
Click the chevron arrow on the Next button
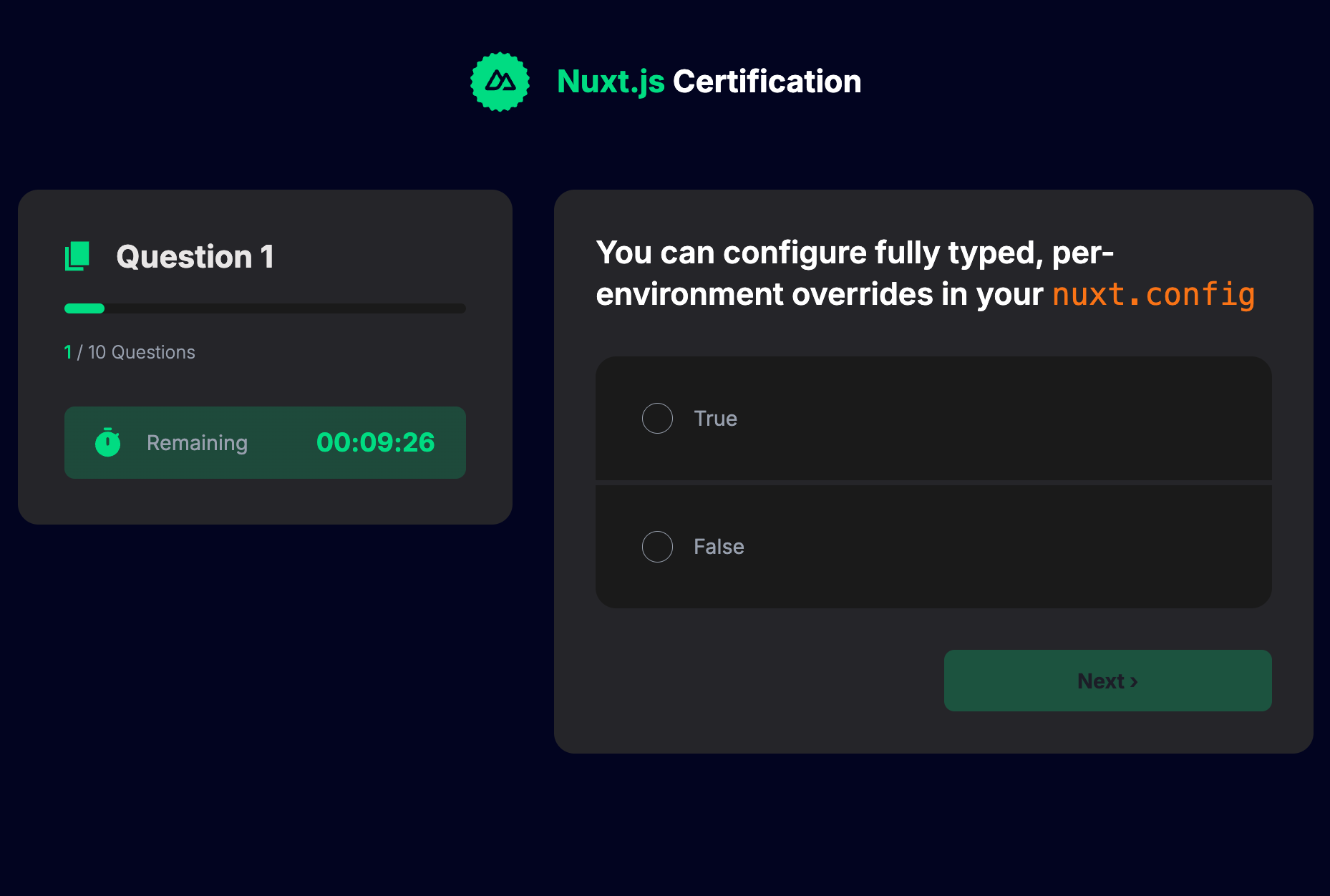pos(1134,681)
